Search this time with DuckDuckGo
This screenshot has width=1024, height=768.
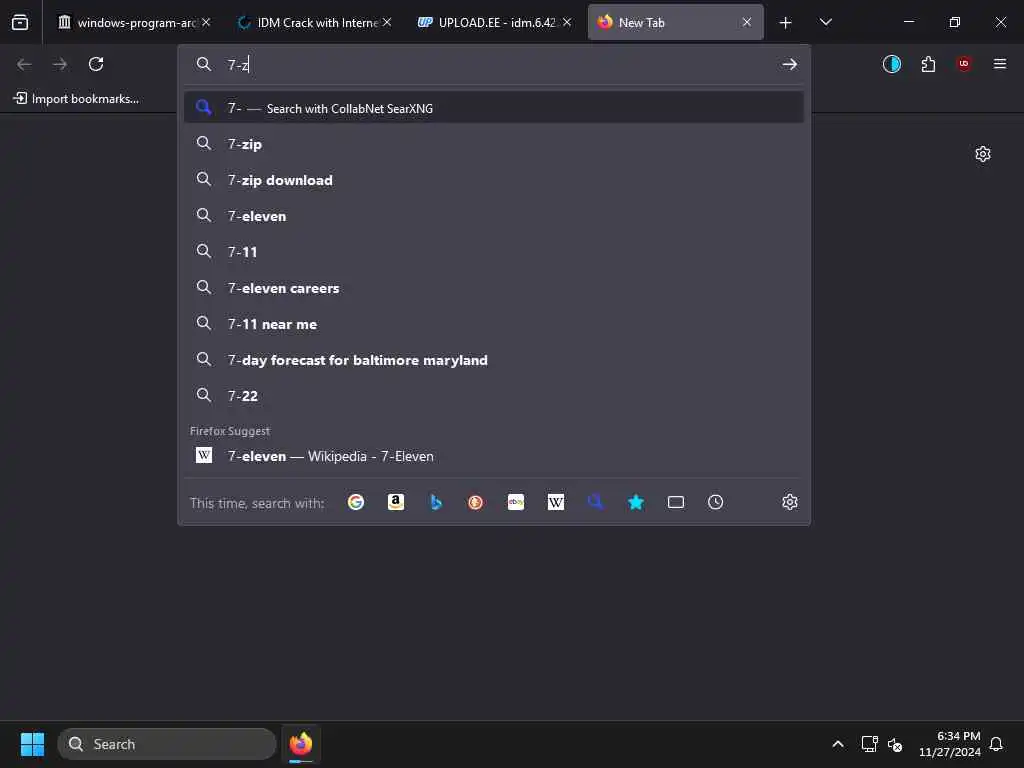pyautogui.click(x=476, y=502)
